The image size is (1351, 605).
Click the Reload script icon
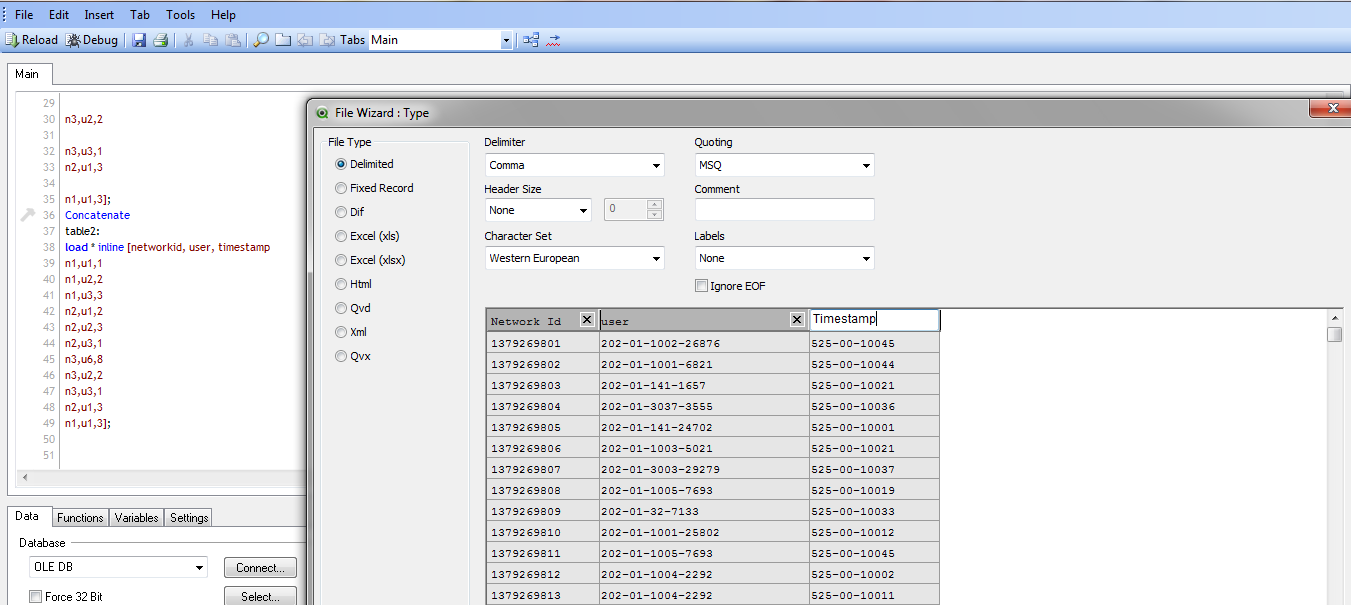31,40
